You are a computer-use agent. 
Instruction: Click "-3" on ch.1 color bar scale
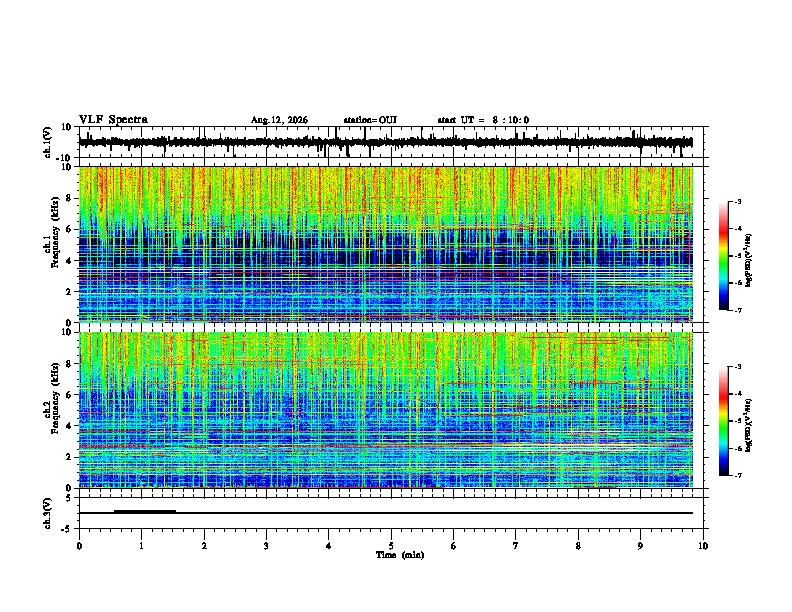click(738, 202)
